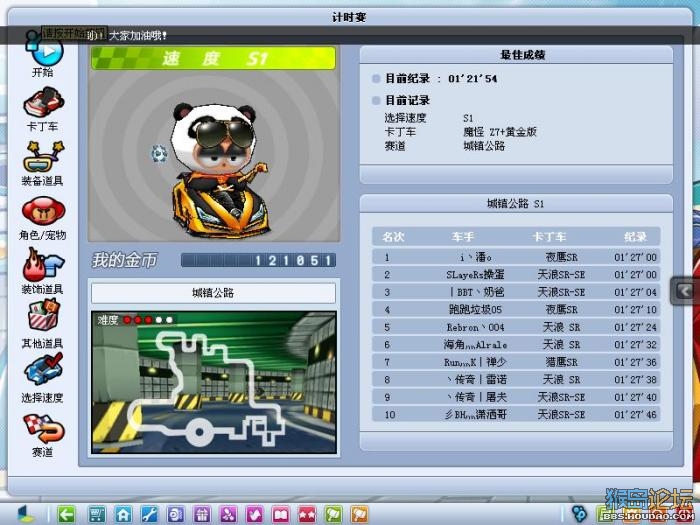The width and height of the screenshot is (700, 525).
Task: Click the purple gift box icon
Action: tap(202, 514)
